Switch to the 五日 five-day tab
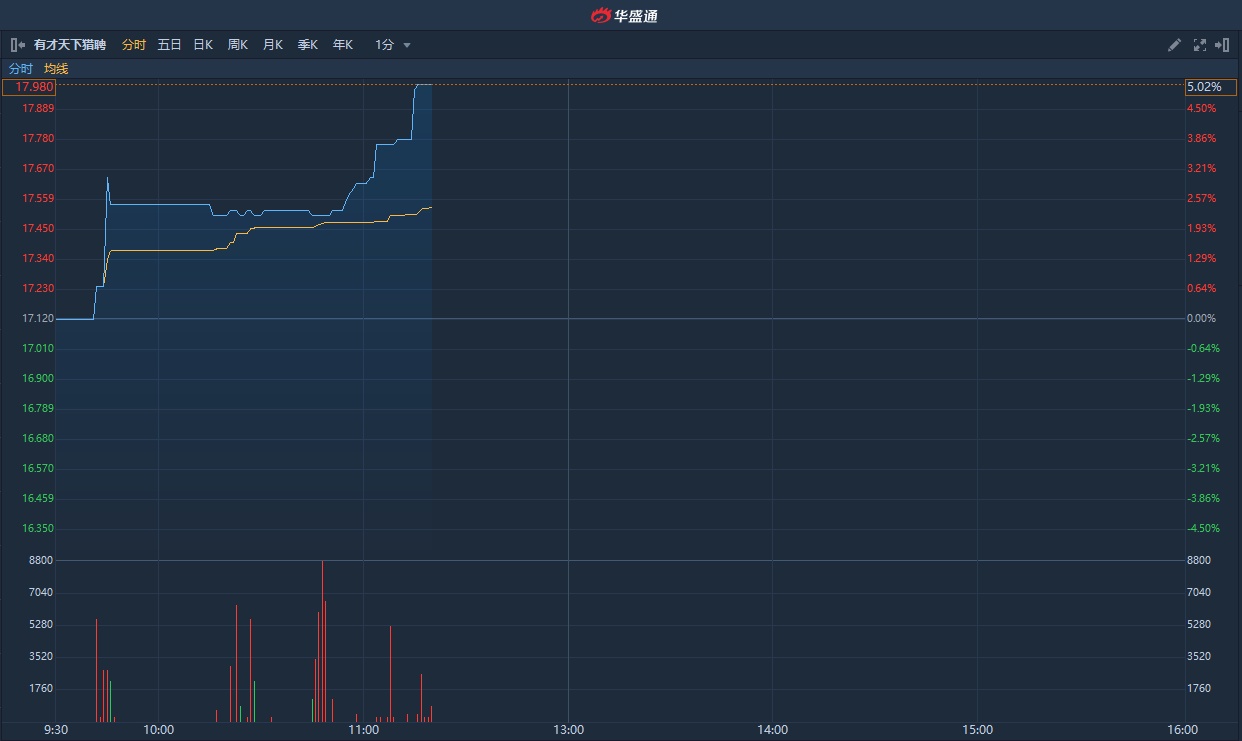 pos(169,45)
